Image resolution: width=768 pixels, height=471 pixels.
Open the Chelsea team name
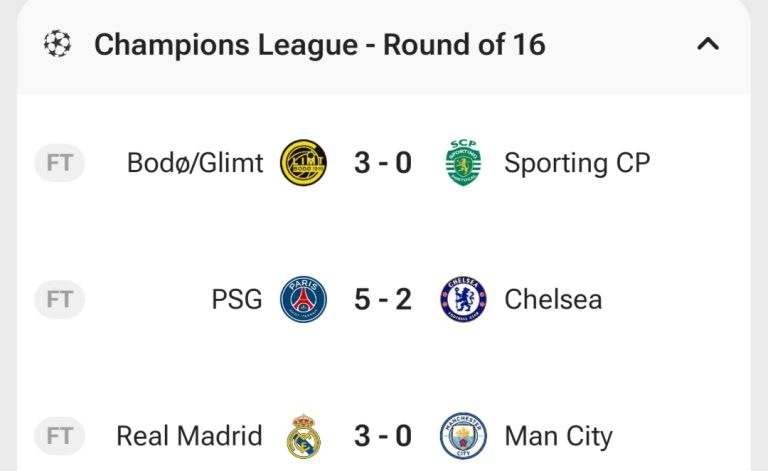tap(553, 299)
